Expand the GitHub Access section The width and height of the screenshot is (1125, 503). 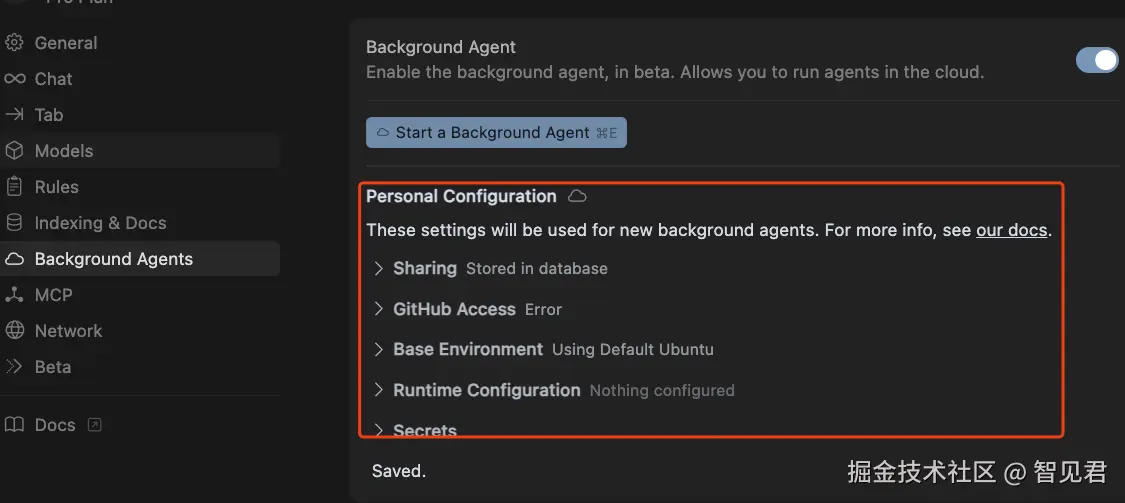click(379, 309)
